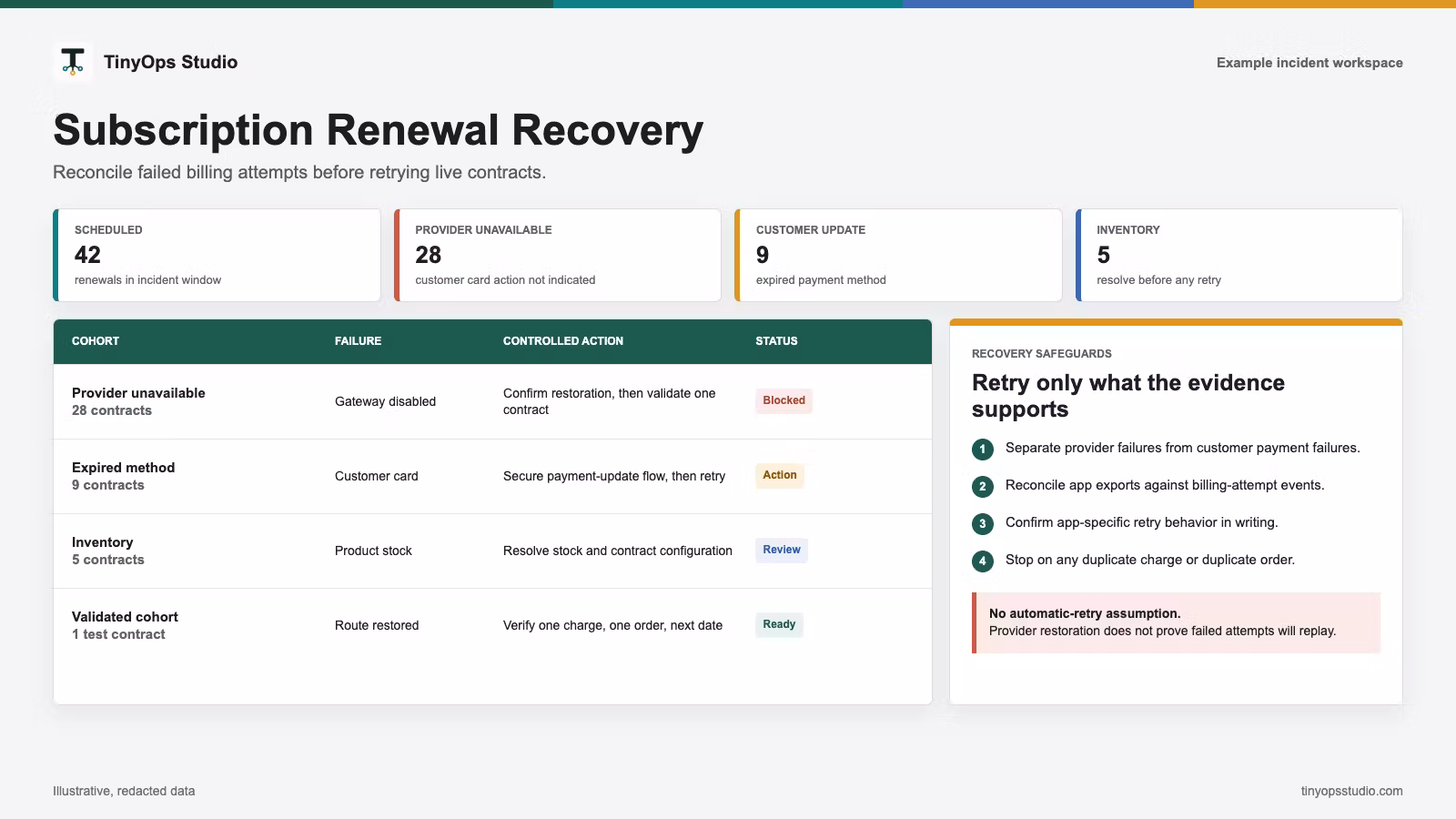The image size is (1456, 819).
Task: Open the Customer Update 9 card
Action: [x=898, y=255]
